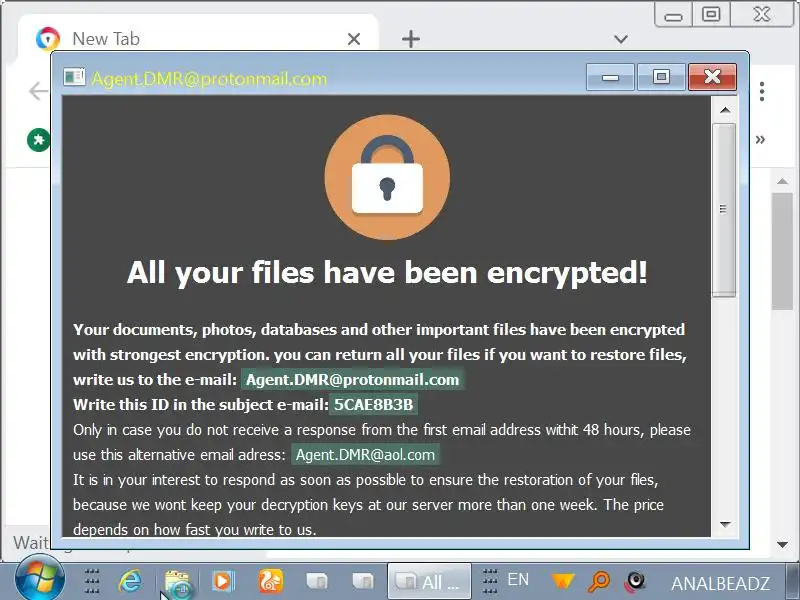Click the green extension icon in the bookmarks bar
This screenshot has height=600, width=800.
pos(39,140)
